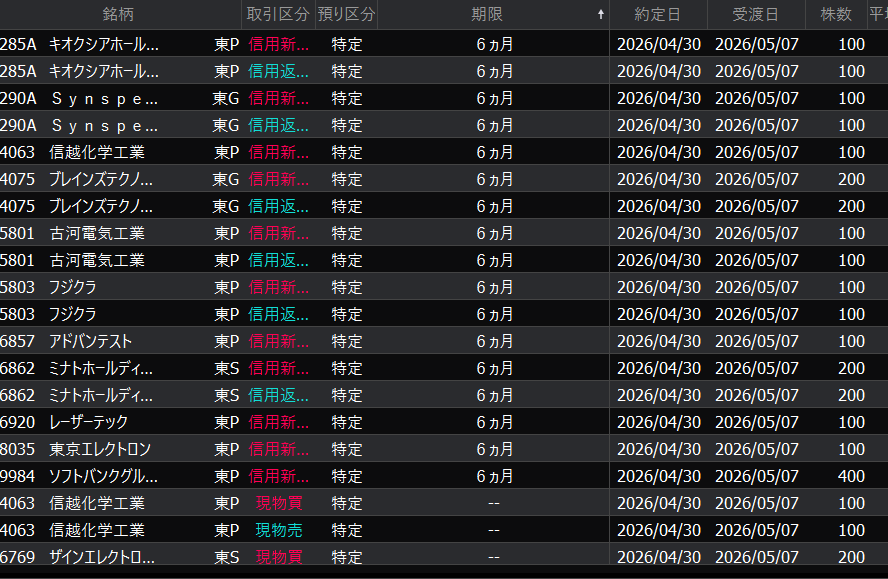Click the 受渡日 column header
This screenshot has height=579, width=888.
coord(756,15)
